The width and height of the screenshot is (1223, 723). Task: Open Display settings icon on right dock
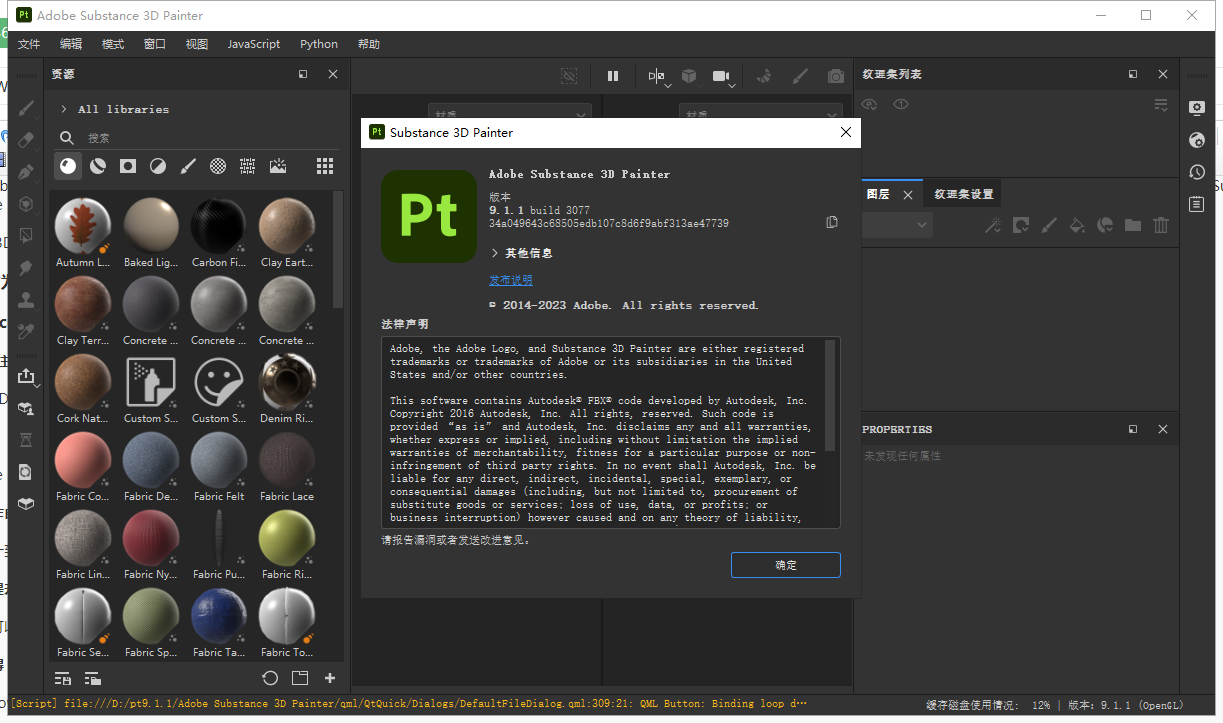coord(1197,107)
